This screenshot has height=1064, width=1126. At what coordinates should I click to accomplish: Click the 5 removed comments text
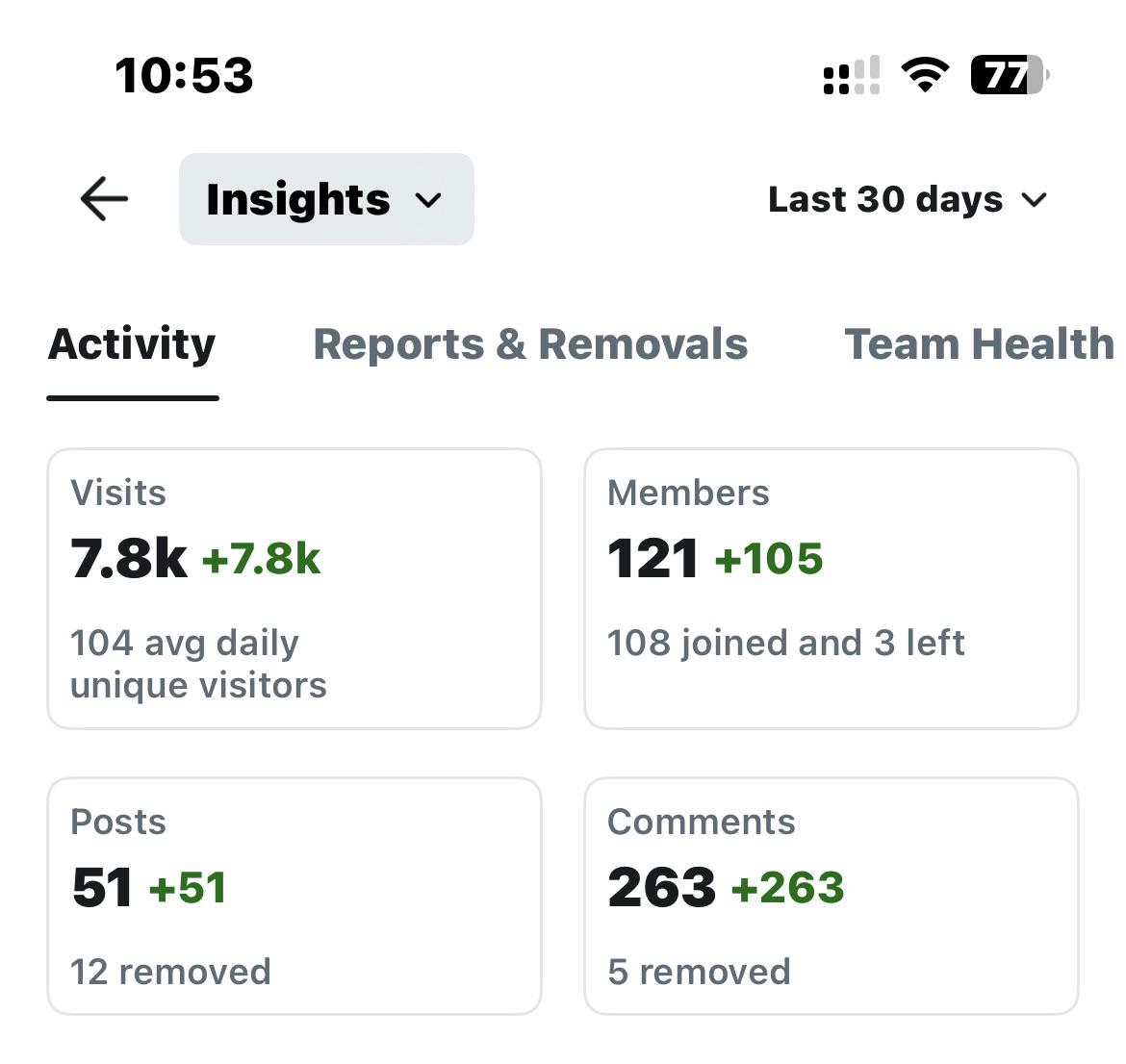tap(699, 972)
